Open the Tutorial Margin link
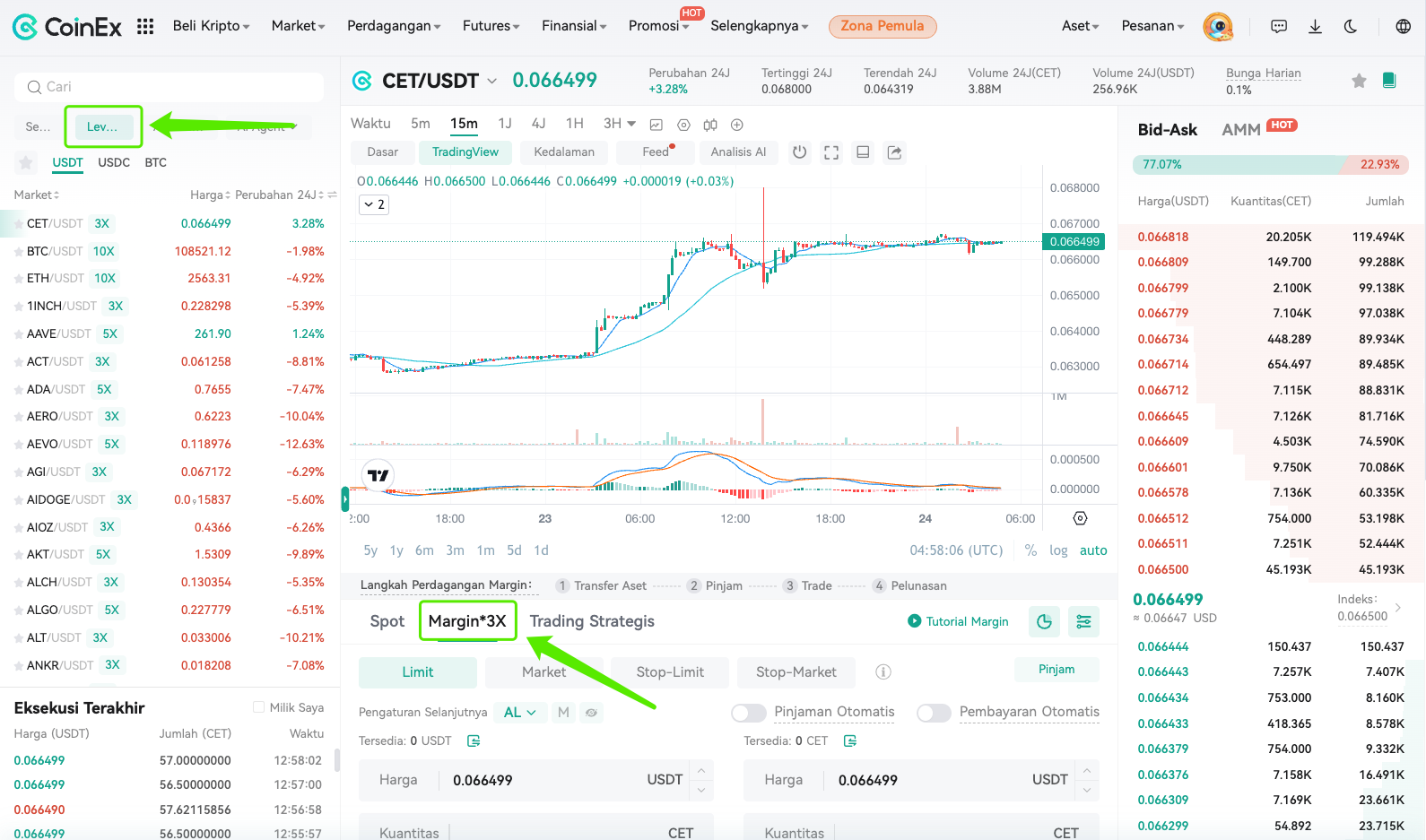1426x840 pixels. (x=958, y=621)
